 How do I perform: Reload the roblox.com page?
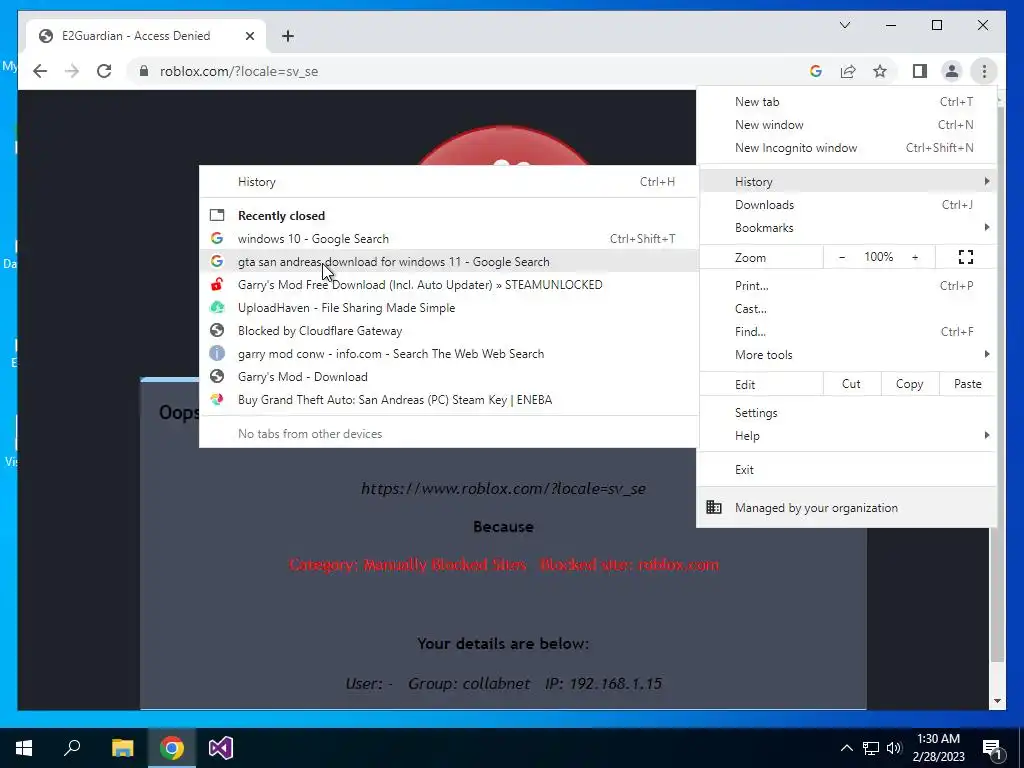(104, 71)
